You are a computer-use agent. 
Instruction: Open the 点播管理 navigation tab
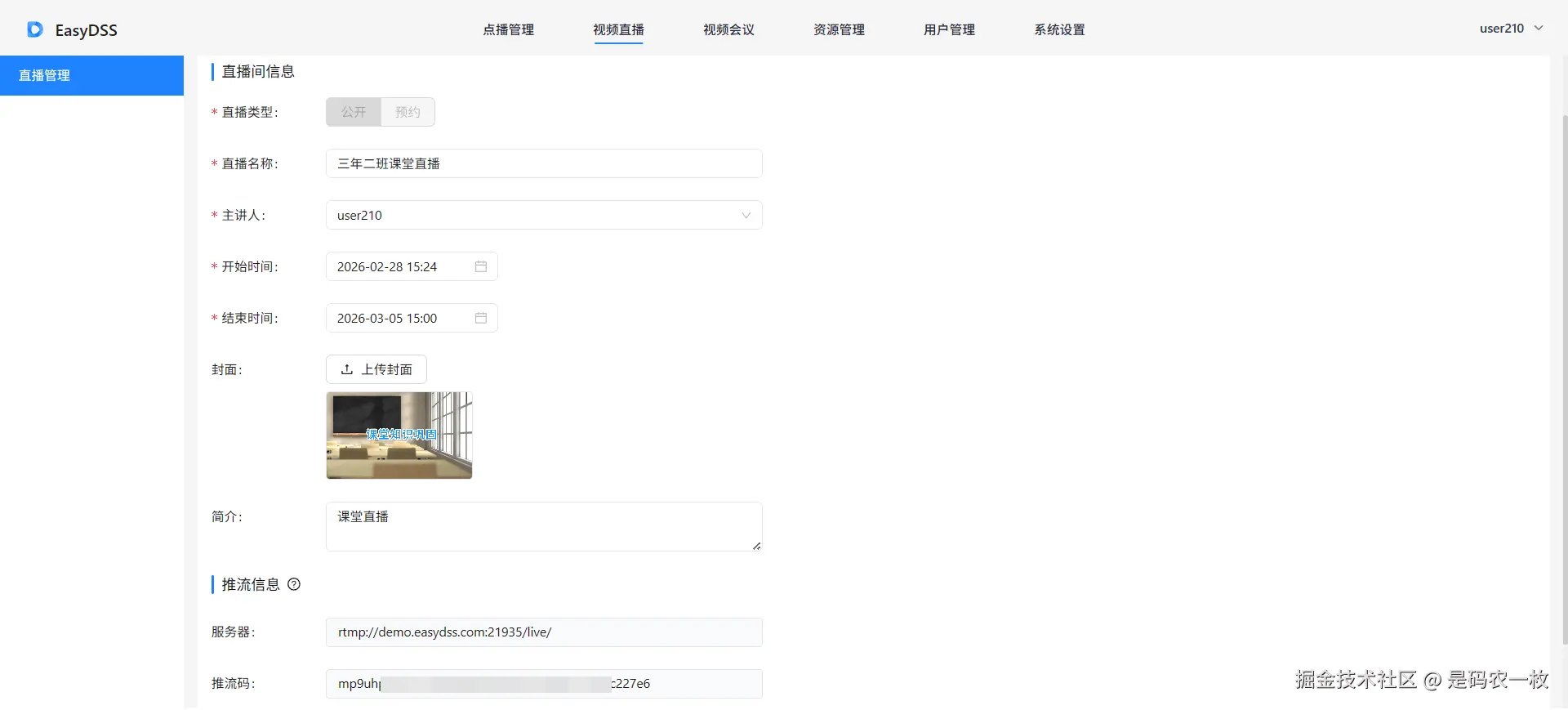tap(508, 29)
